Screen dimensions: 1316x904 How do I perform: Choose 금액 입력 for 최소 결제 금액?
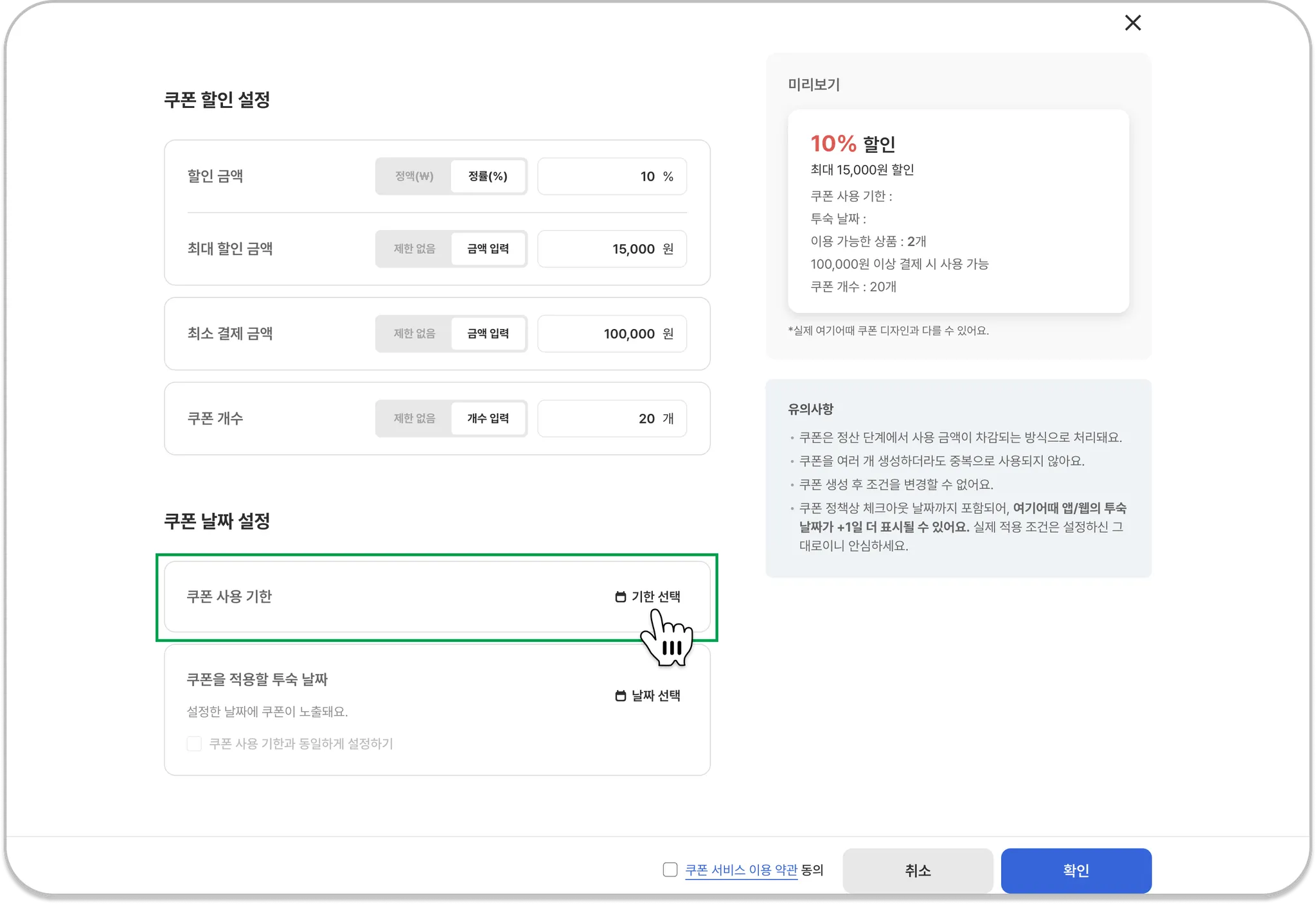point(488,334)
